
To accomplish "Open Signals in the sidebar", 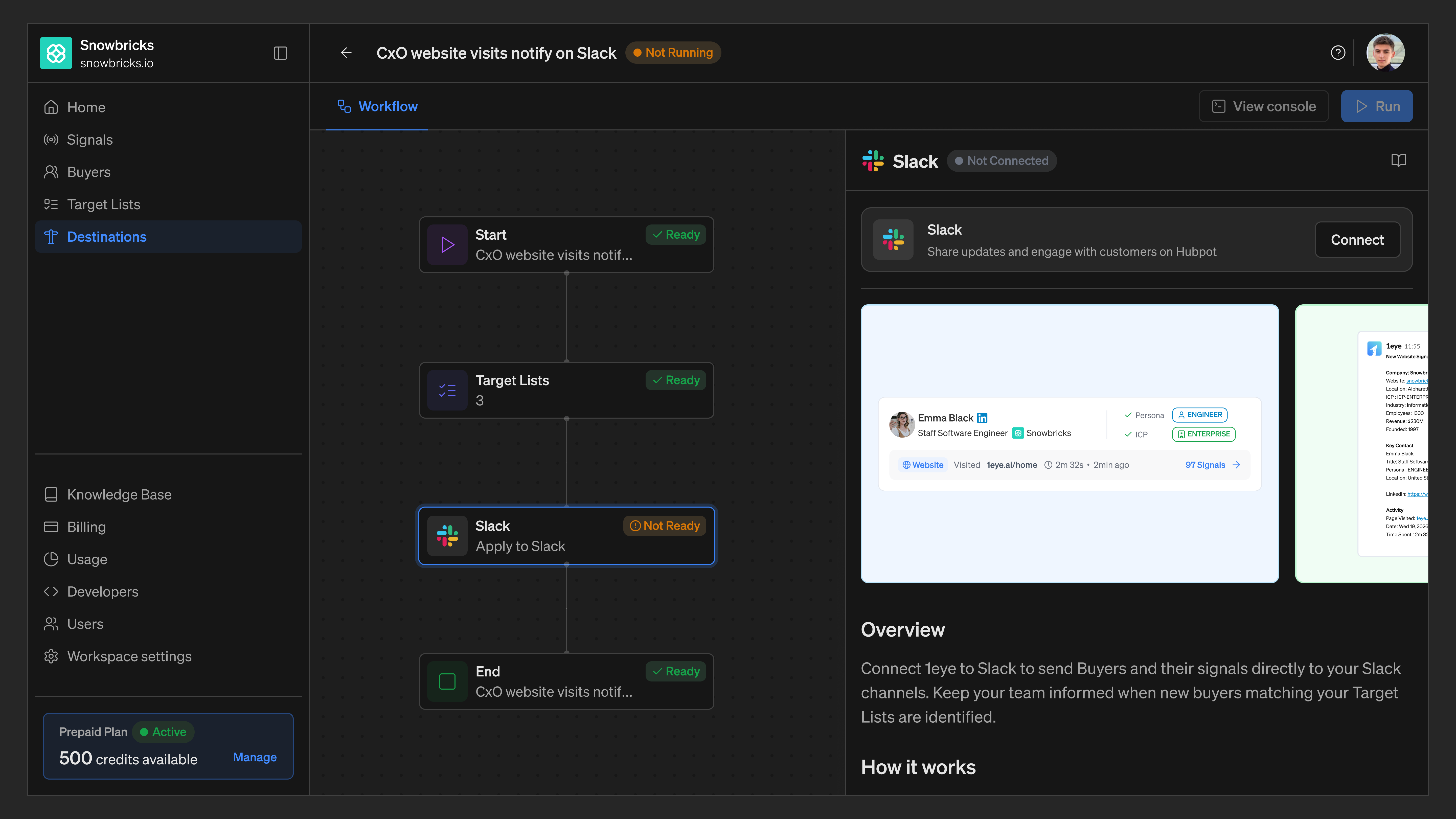I will 168,140.
